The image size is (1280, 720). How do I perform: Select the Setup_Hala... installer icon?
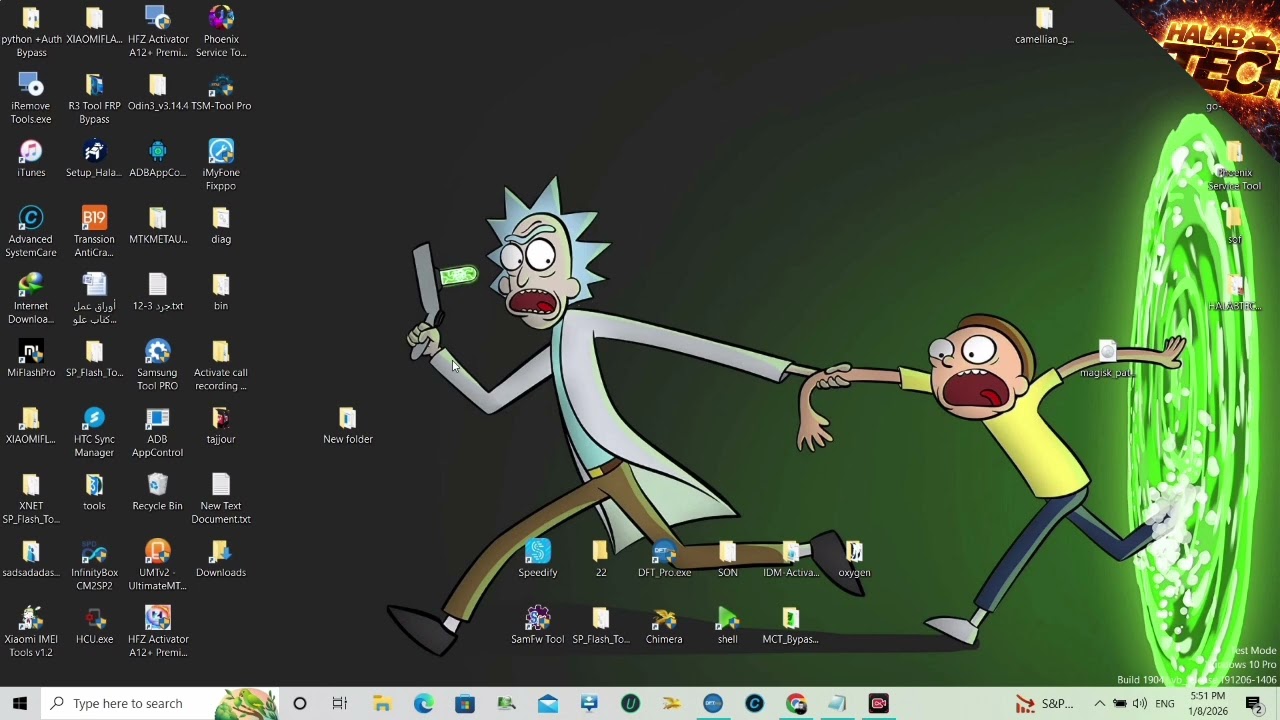(94, 158)
